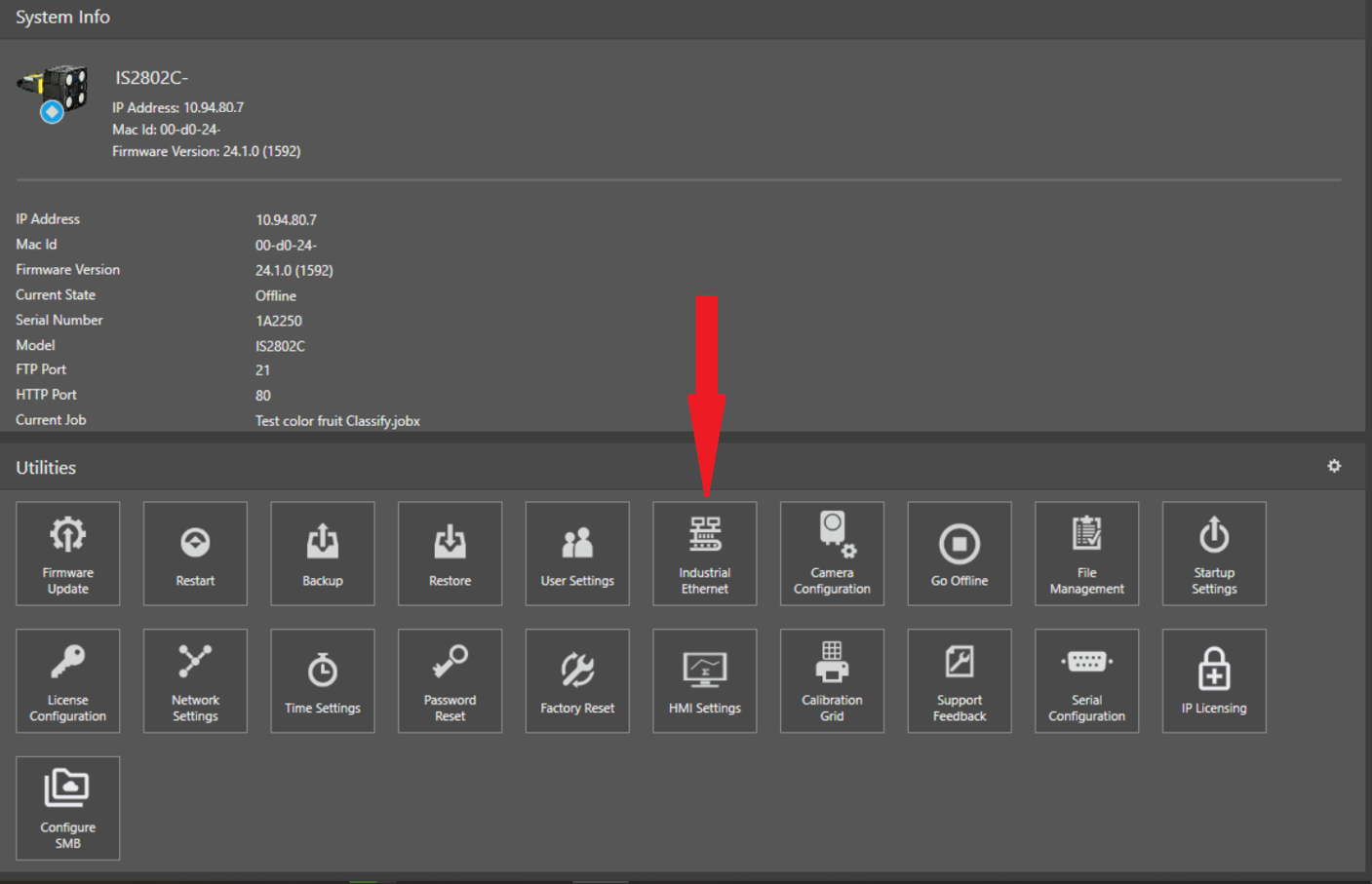Open Network Settings
This screenshot has width=1372, height=884.
coord(195,680)
